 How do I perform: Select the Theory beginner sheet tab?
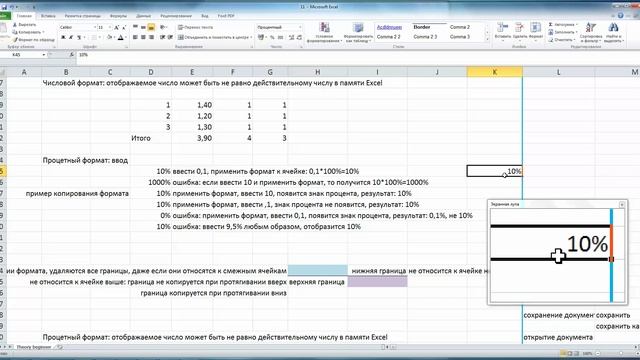coord(34,347)
